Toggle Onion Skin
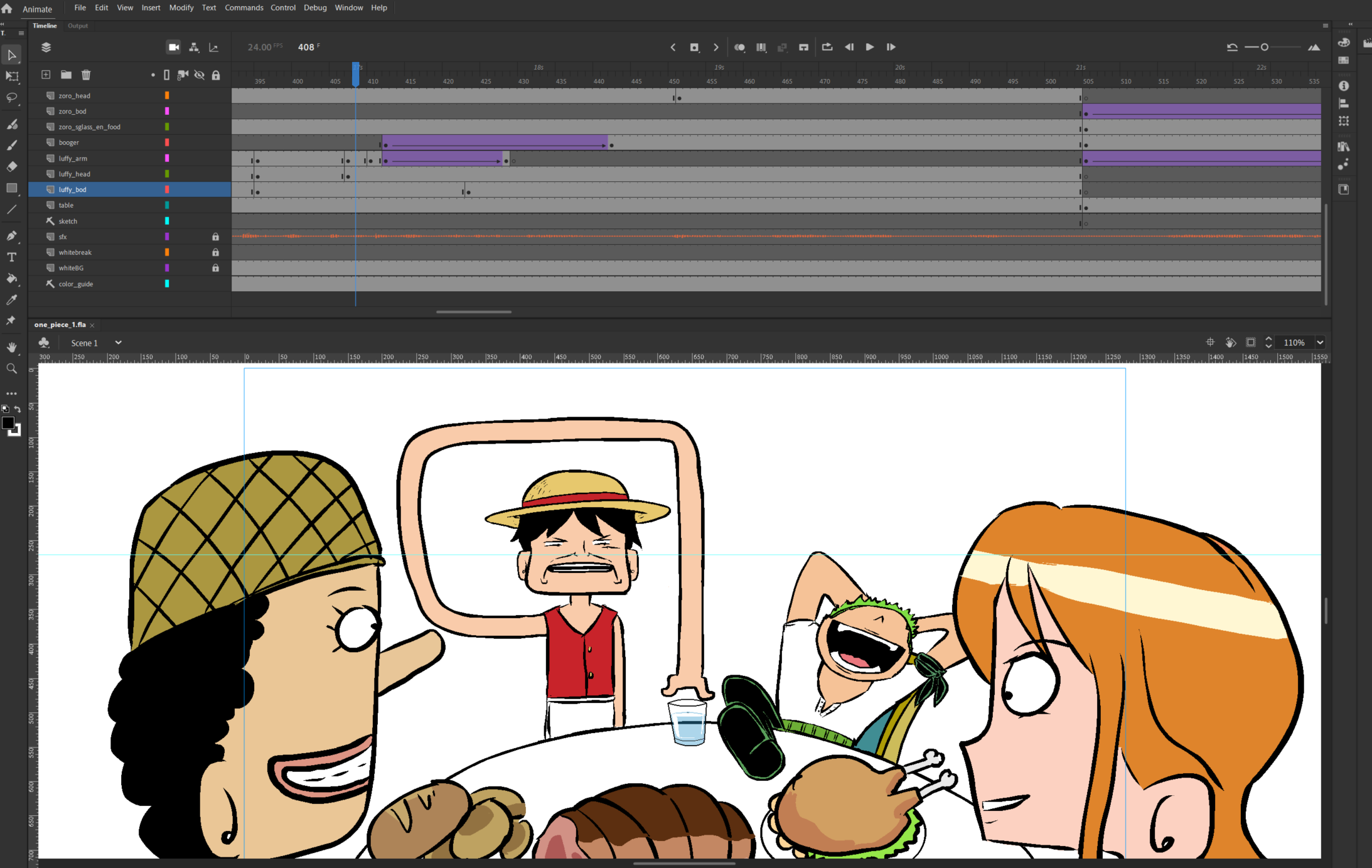 pyautogui.click(x=740, y=47)
